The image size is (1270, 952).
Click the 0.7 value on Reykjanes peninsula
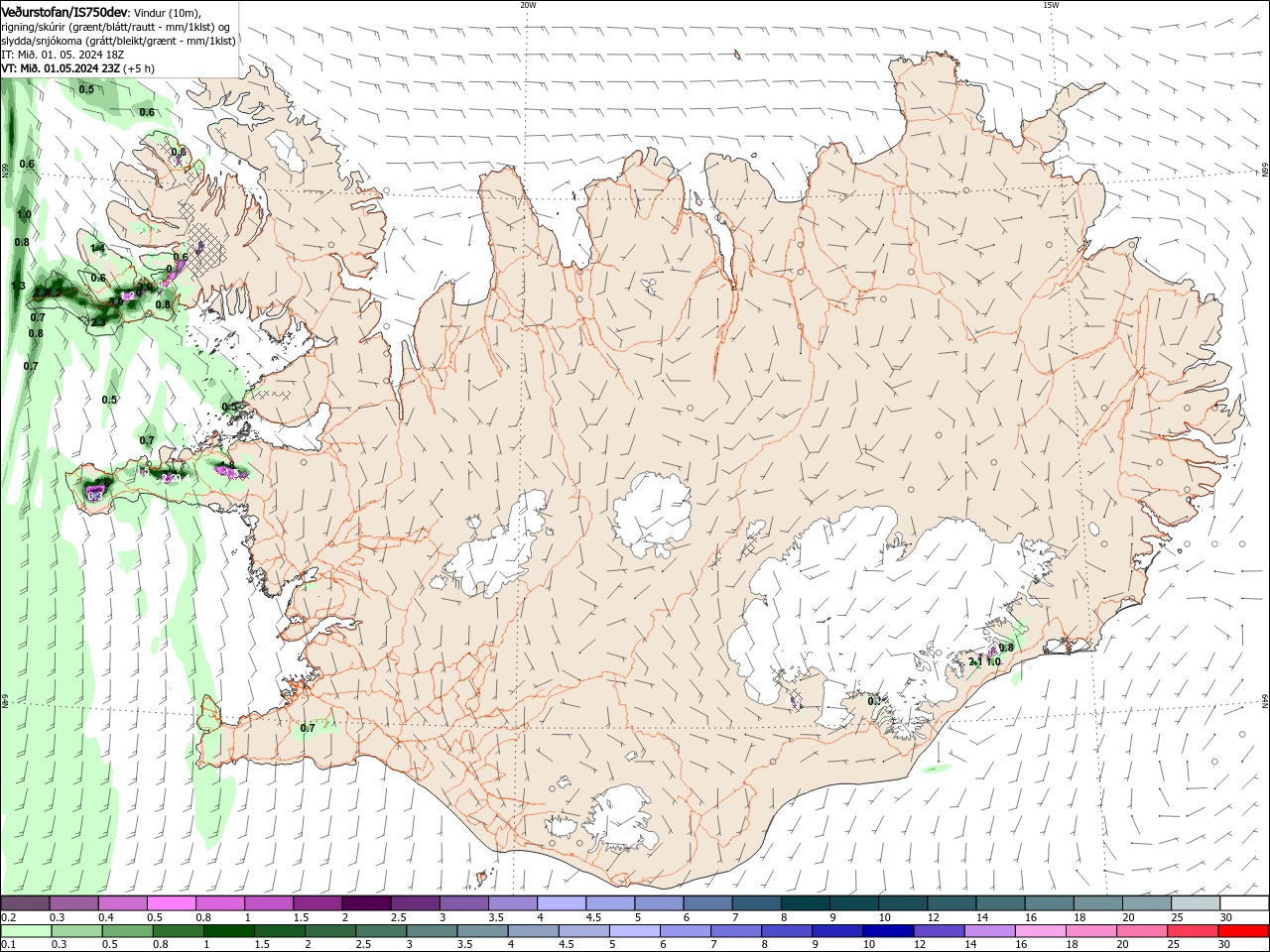(x=308, y=728)
